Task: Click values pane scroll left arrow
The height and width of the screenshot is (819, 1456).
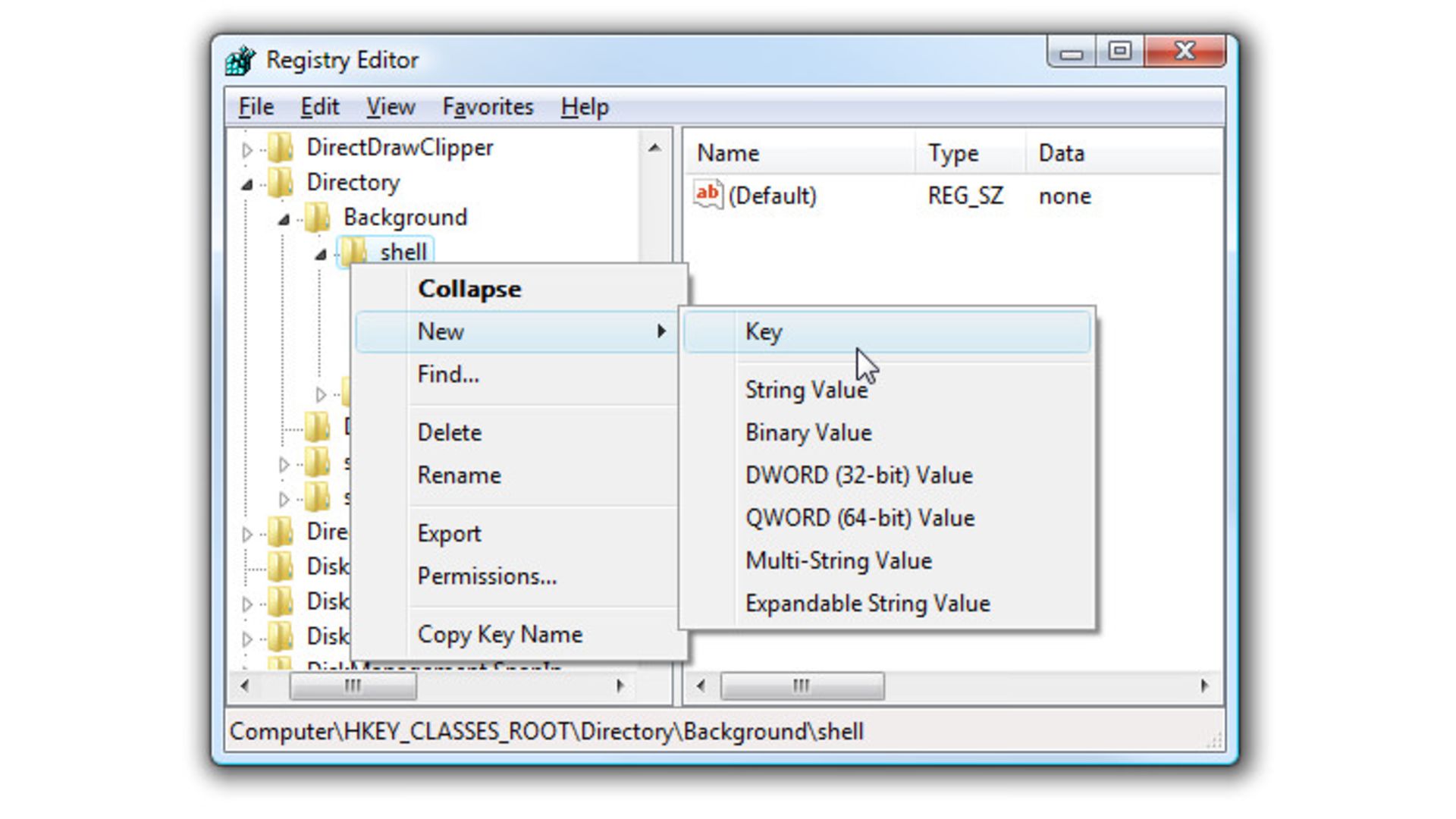Action: point(701,686)
